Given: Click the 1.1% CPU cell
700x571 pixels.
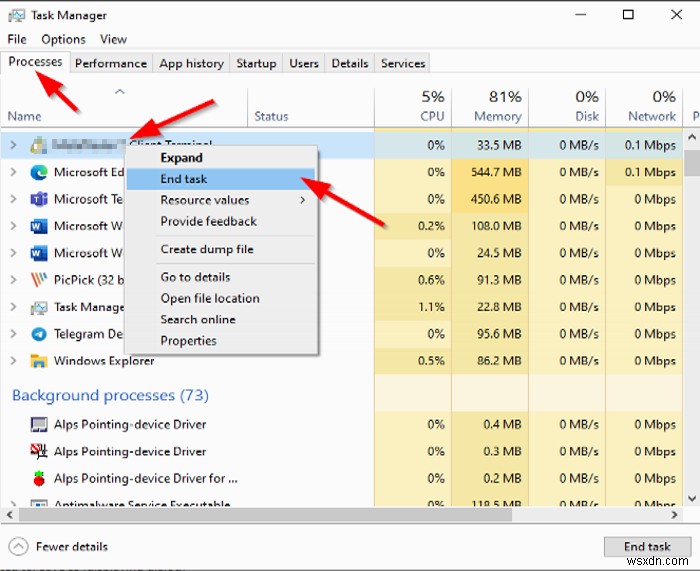Looking at the screenshot, I should pyautogui.click(x=413, y=307).
